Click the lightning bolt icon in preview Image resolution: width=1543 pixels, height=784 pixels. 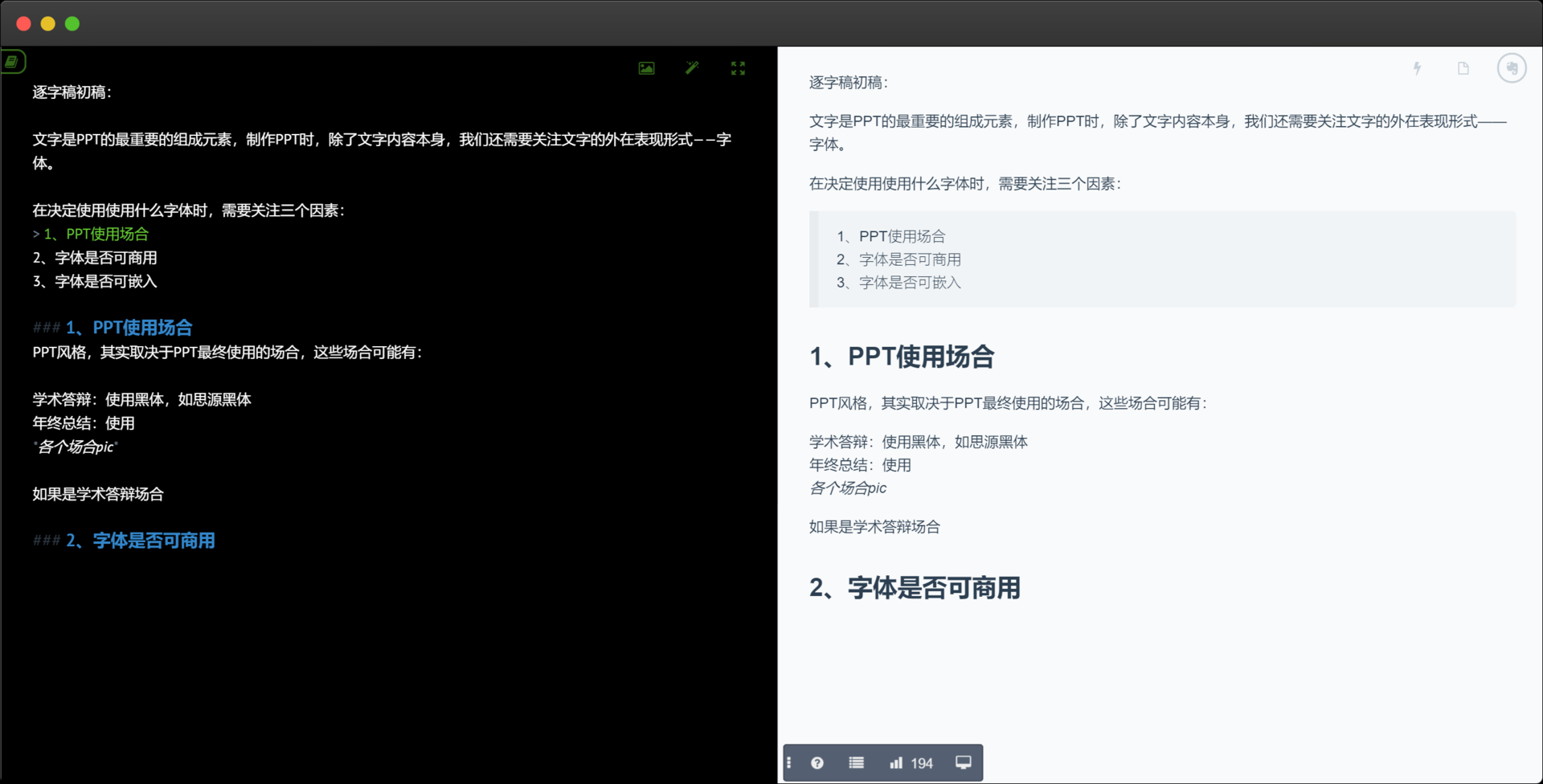click(x=1418, y=68)
